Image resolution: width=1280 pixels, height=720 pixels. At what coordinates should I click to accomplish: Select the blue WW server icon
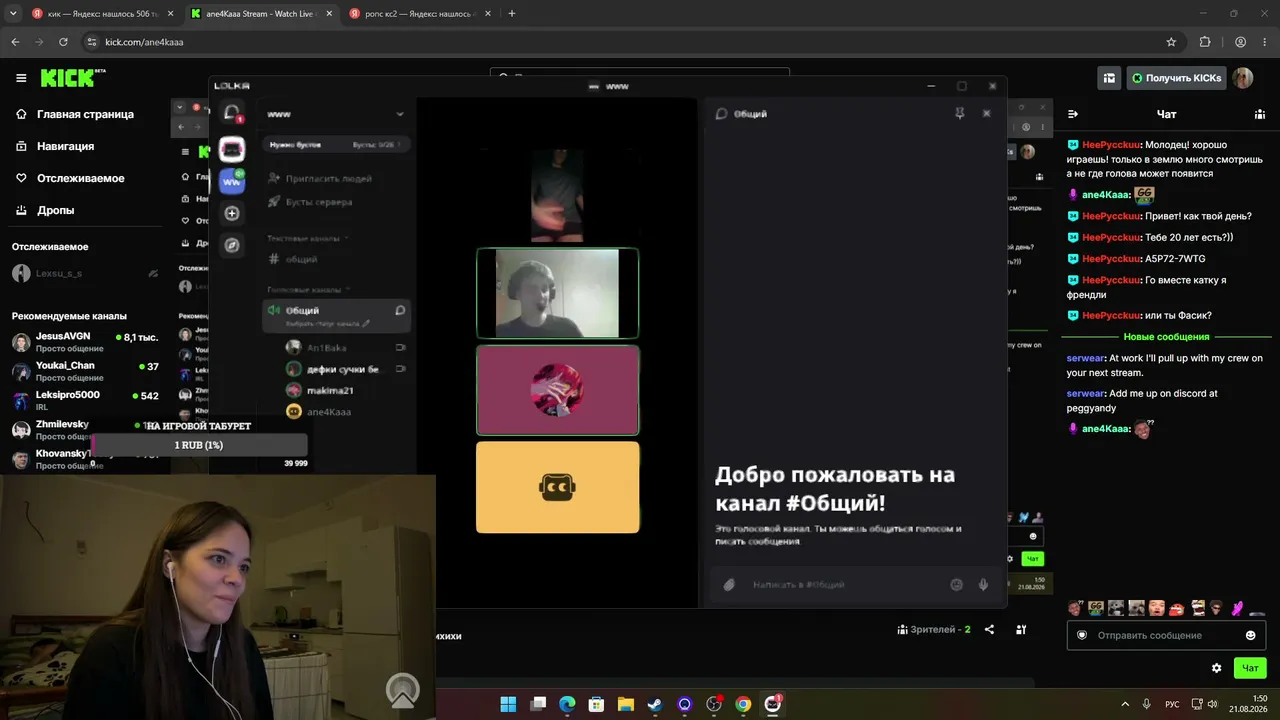[x=232, y=181]
